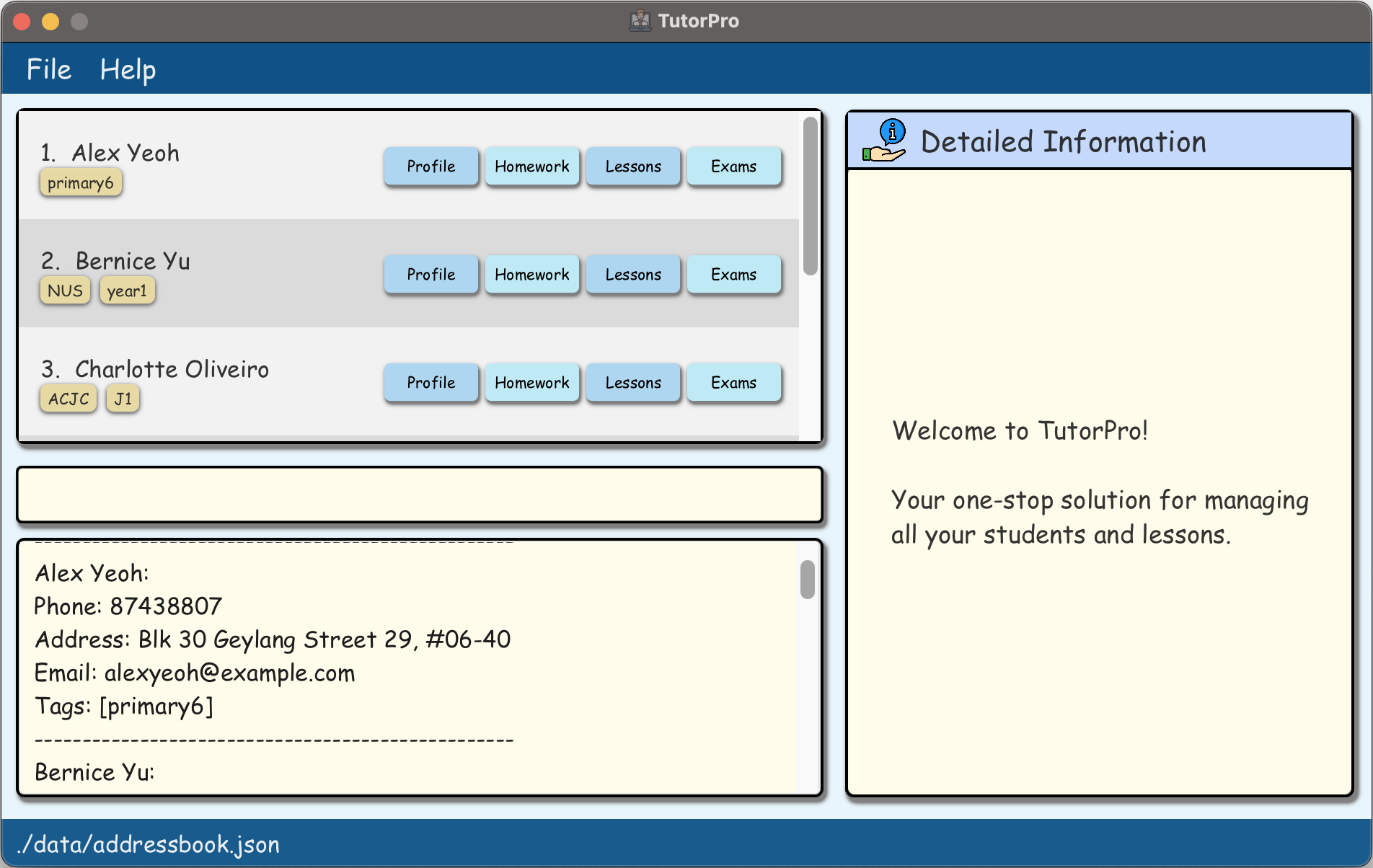Click the Phone: 87438807 line

point(128,606)
